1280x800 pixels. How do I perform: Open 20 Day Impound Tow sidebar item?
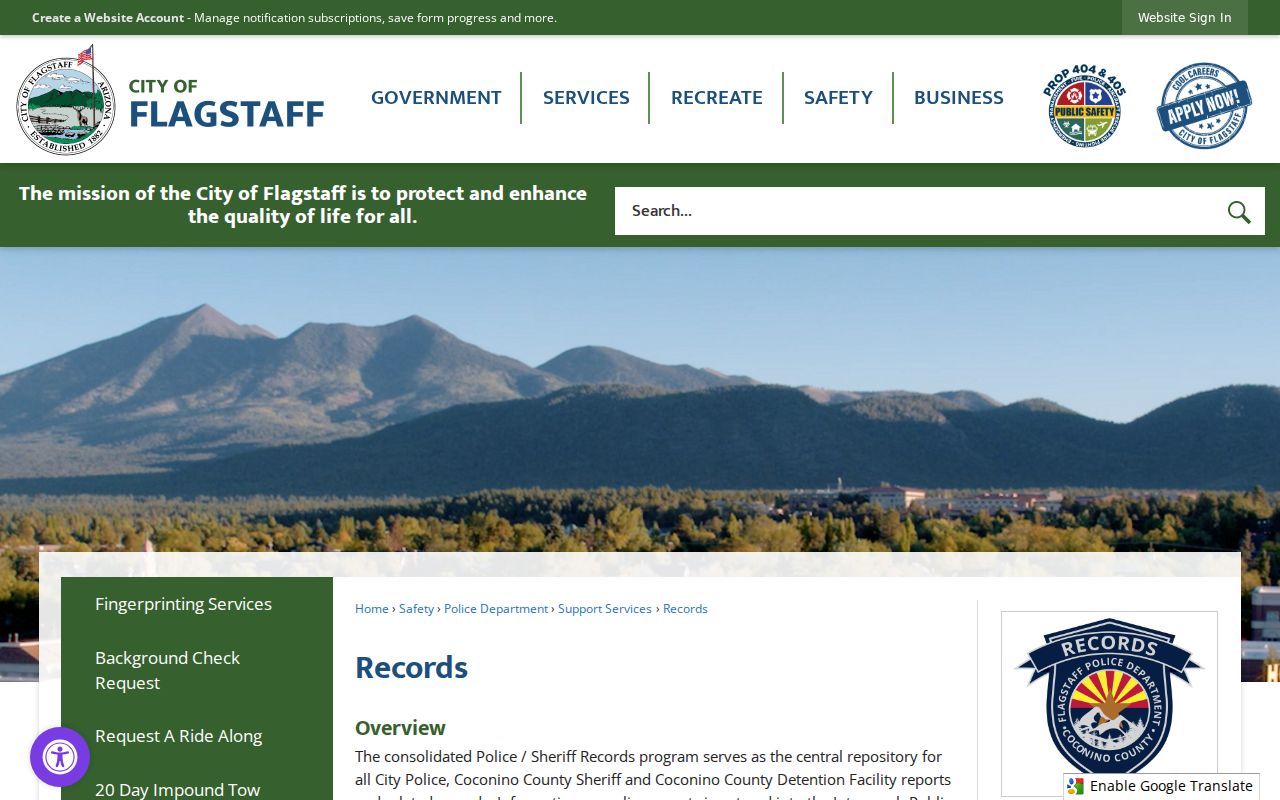point(178,790)
